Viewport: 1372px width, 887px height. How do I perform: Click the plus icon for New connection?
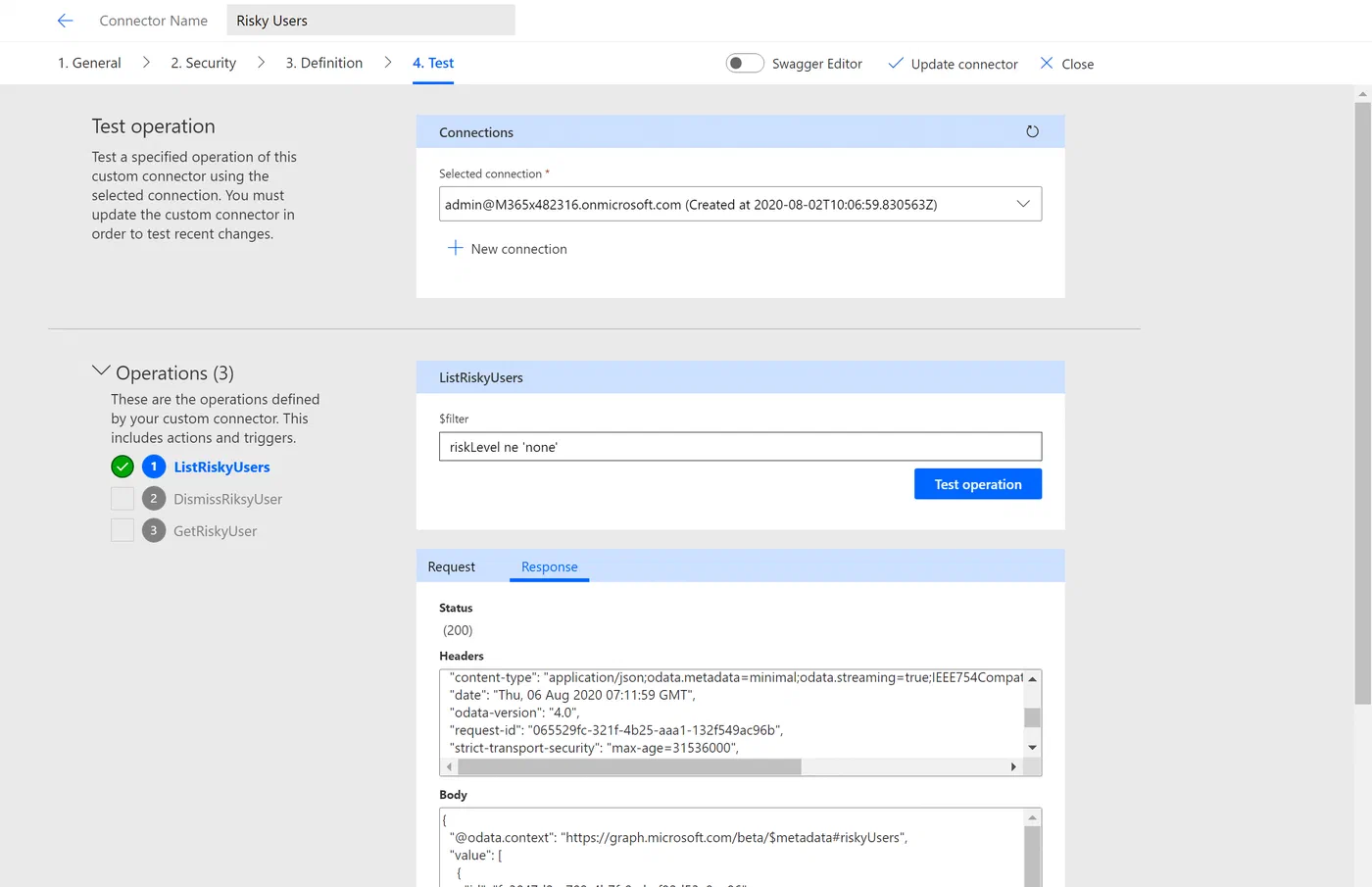coord(455,248)
